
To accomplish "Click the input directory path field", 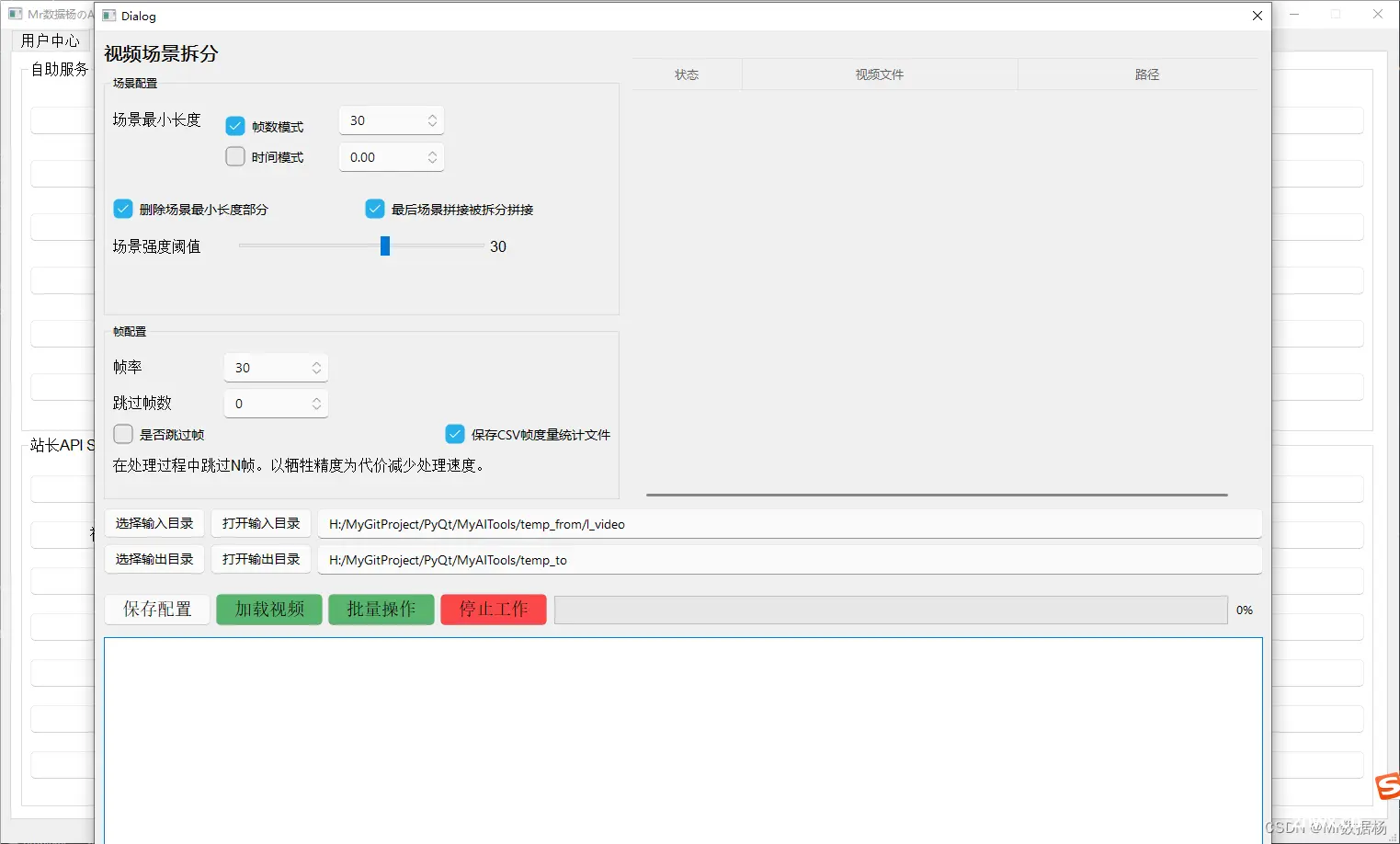I will click(x=790, y=524).
